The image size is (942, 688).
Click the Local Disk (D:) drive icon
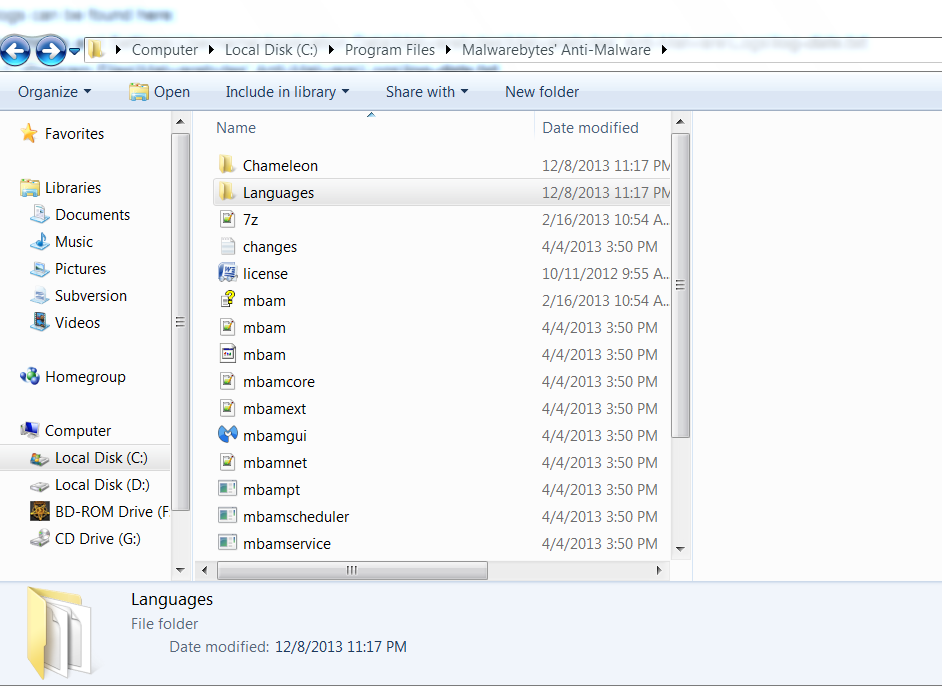click(x=40, y=486)
